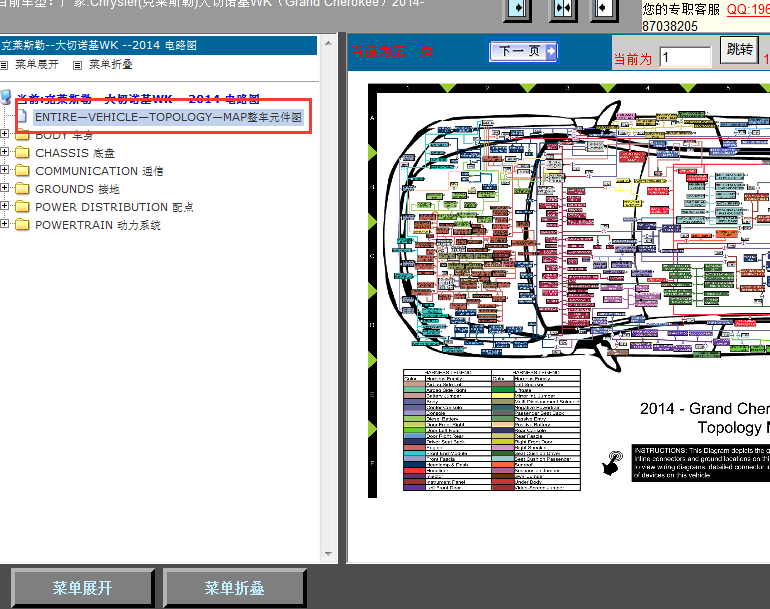Open the red QQ customer service link

[748, 9]
